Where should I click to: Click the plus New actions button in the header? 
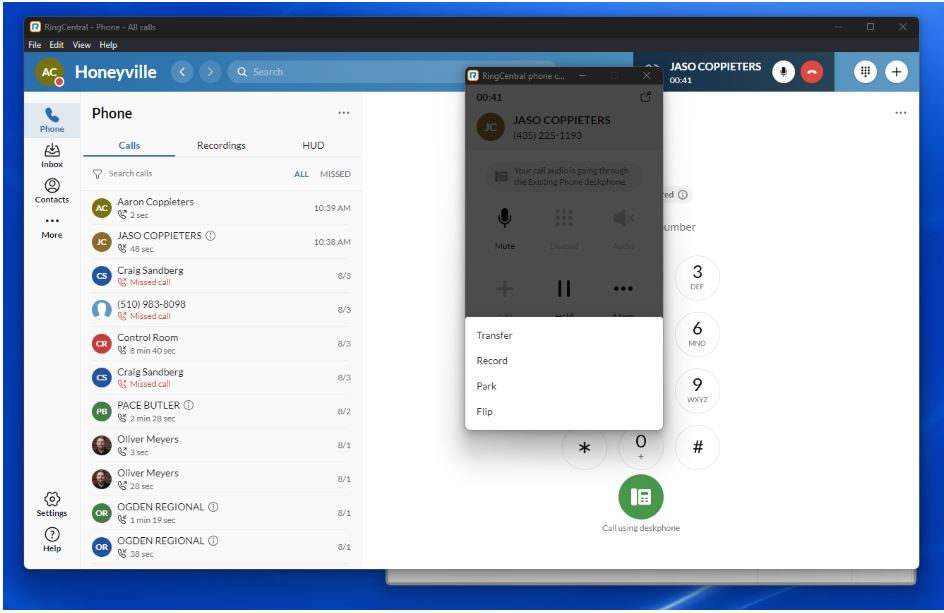896,72
